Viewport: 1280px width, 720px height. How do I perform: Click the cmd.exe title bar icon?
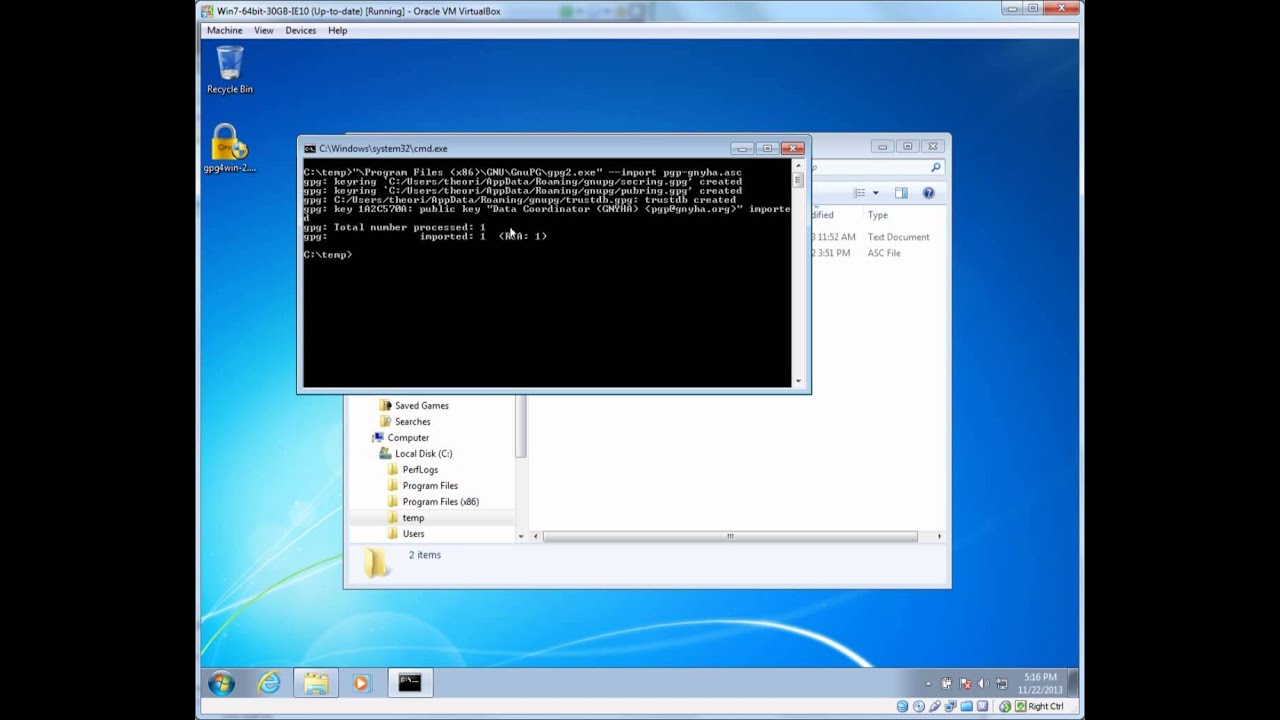pos(310,148)
